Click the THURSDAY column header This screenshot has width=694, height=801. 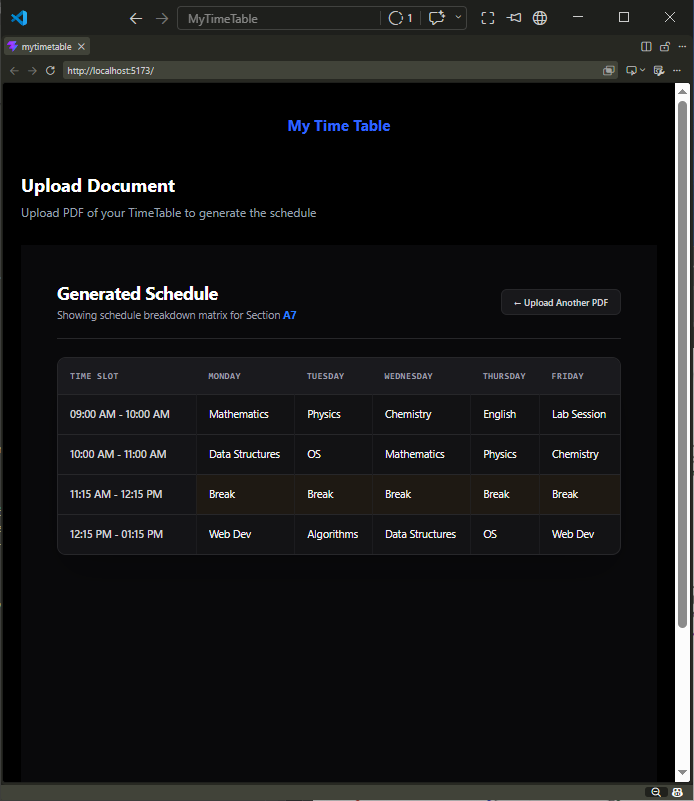point(504,376)
